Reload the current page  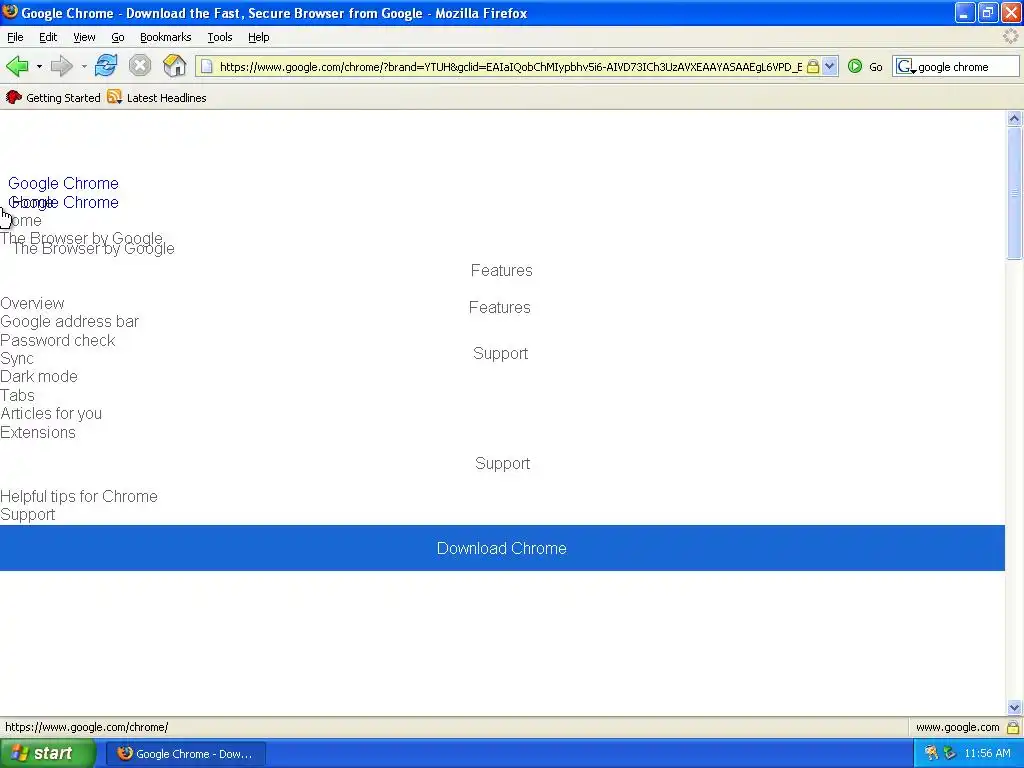pos(106,66)
